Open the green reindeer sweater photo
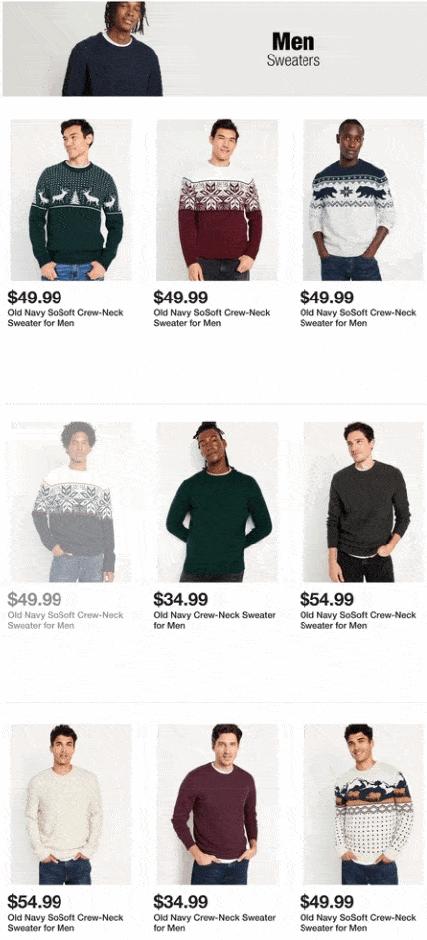Image resolution: width=427 pixels, height=940 pixels. pyautogui.click(x=71, y=200)
